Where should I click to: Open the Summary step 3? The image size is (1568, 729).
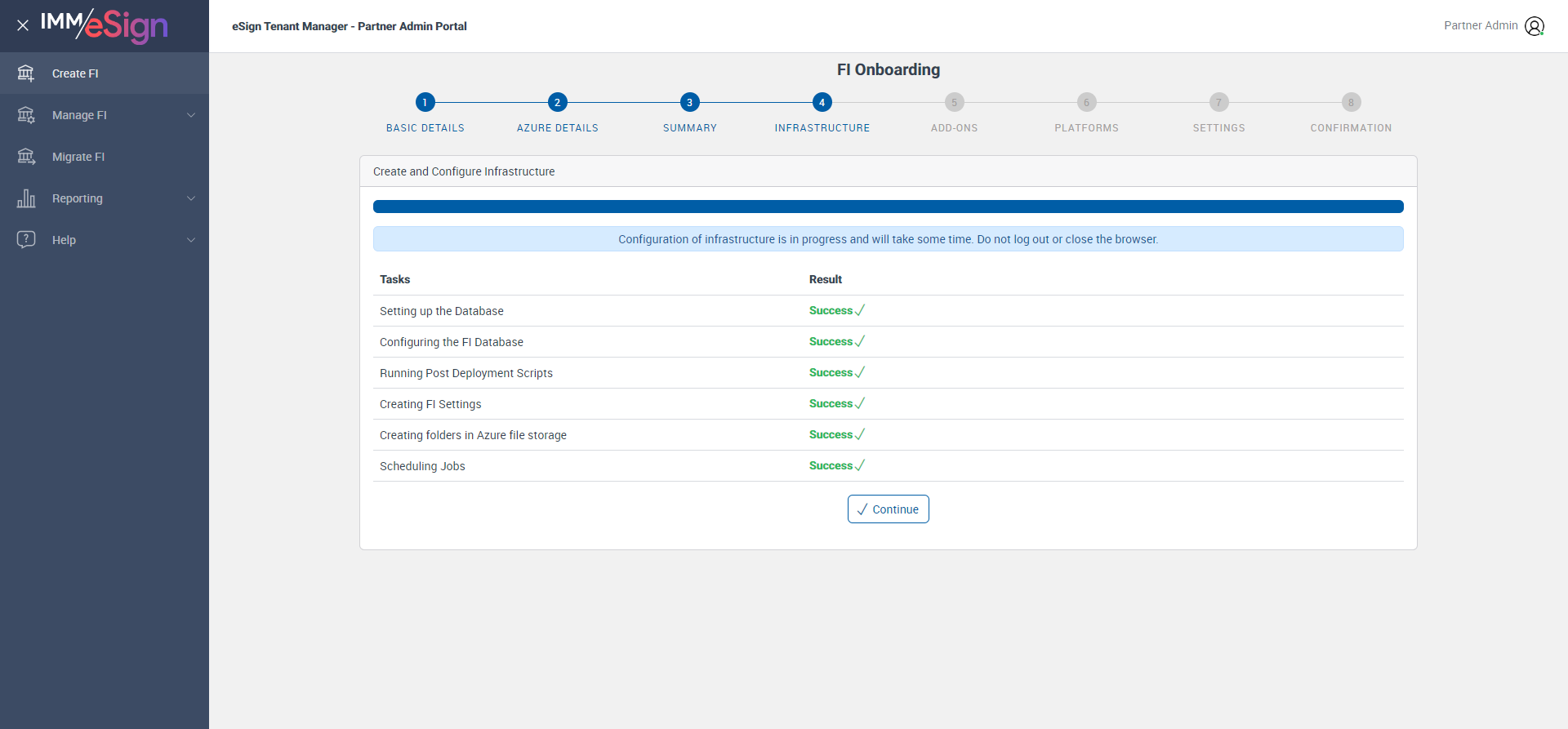pyautogui.click(x=689, y=102)
